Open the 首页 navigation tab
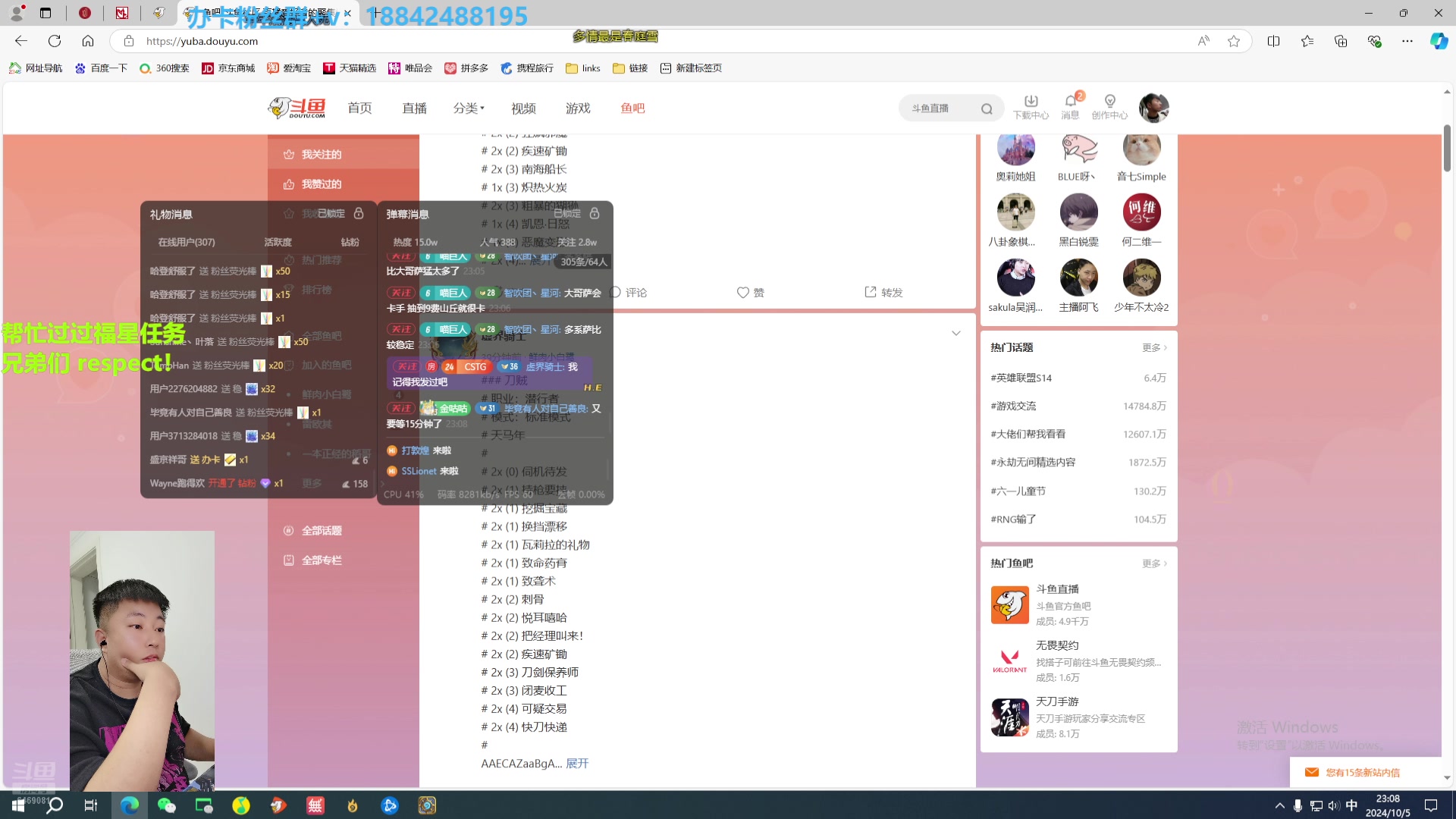1456x819 pixels. pyautogui.click(x=359, y=108)
